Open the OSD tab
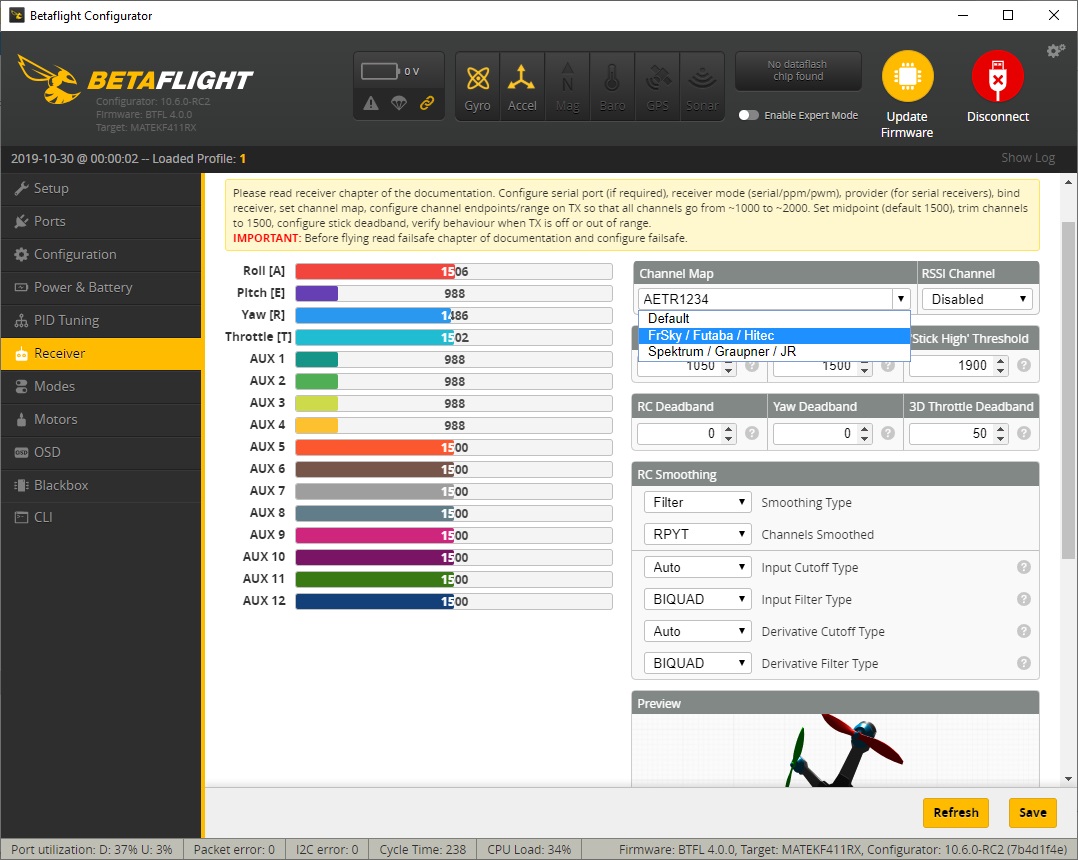Image resolution: width=1078 pixels, height=860 pixels. click(x=101, y=452)
